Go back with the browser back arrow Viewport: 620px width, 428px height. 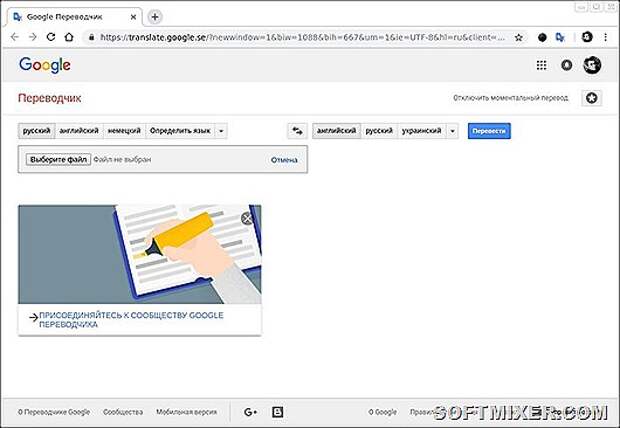(x=15, y=37)
